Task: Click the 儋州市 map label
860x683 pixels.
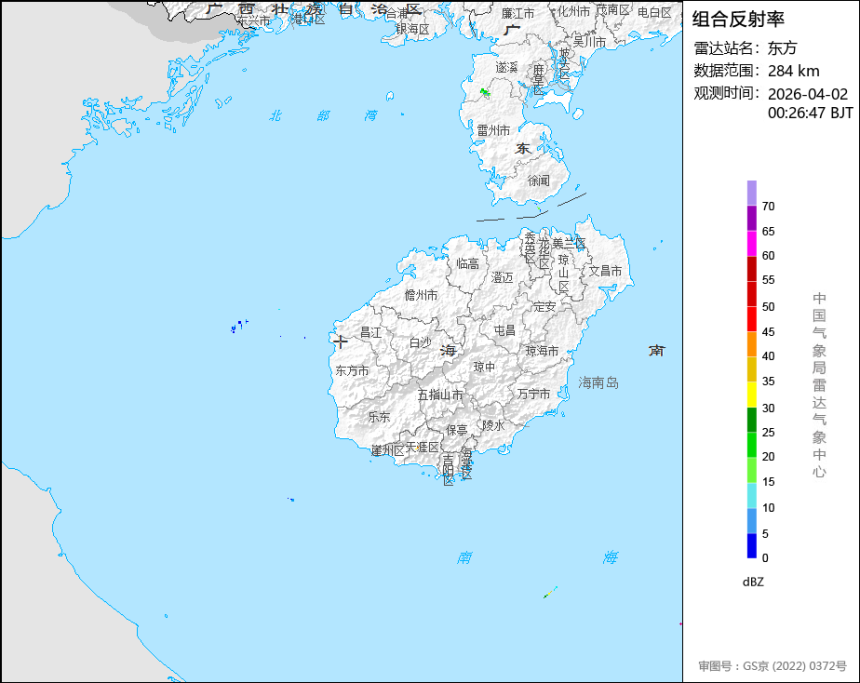Action: pyautogui.click(x=421, y=295)
